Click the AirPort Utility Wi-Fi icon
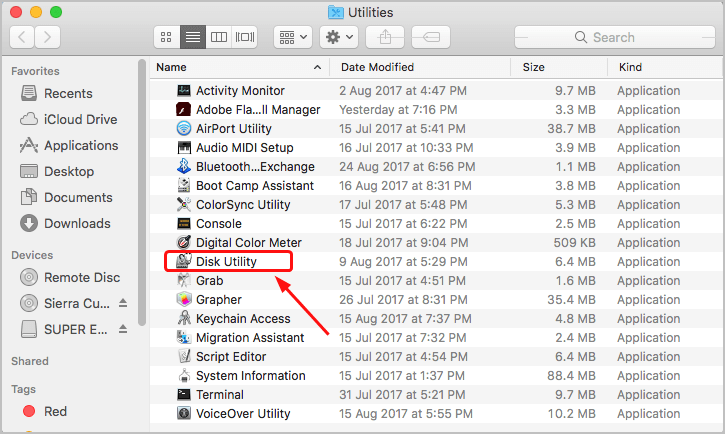The image size is (725, 434). click(x=184, y=128)
